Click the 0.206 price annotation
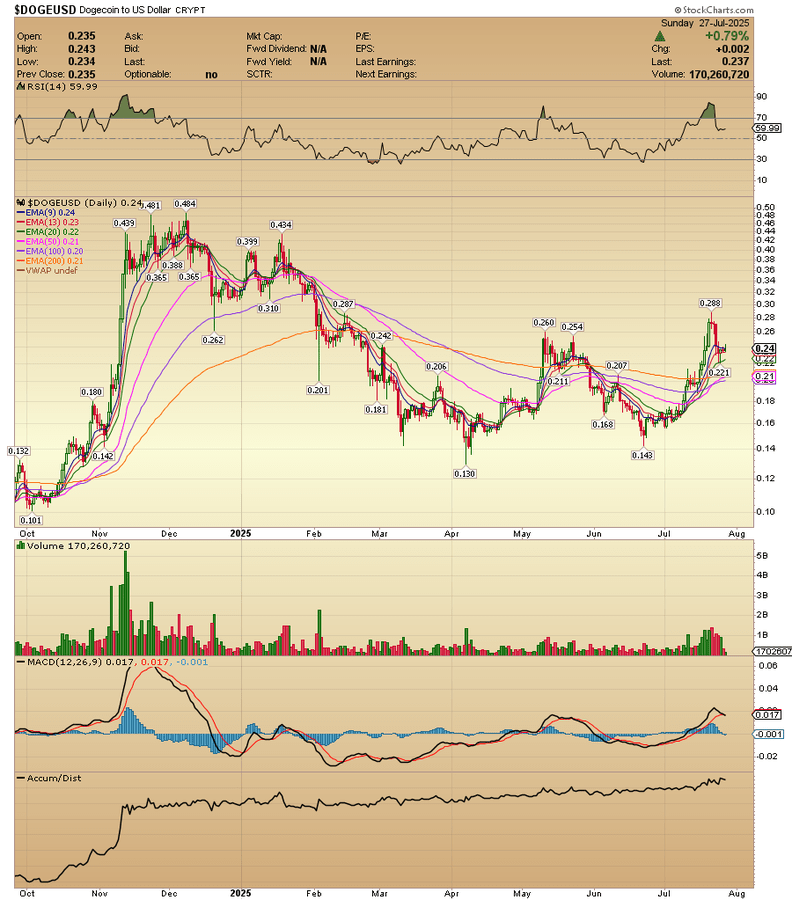Viewport: 792px width, 900px height. [x=436, y=366]
